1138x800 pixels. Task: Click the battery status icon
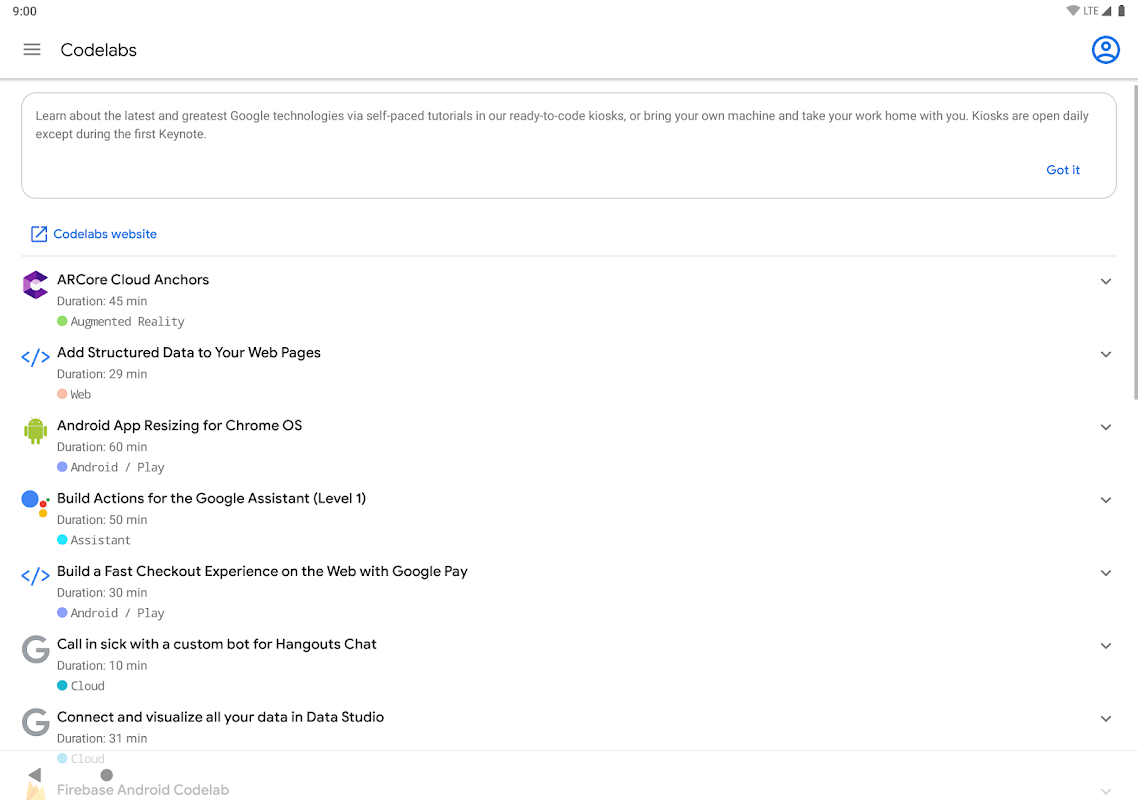click(1121, 11)
